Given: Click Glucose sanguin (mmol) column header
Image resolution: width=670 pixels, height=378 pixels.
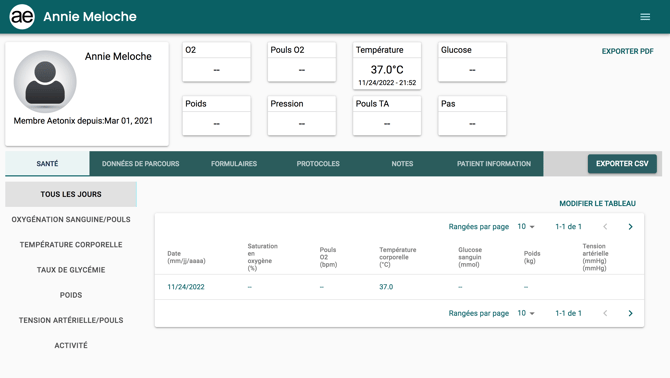Looking at the screenshot, I should 470,257.
